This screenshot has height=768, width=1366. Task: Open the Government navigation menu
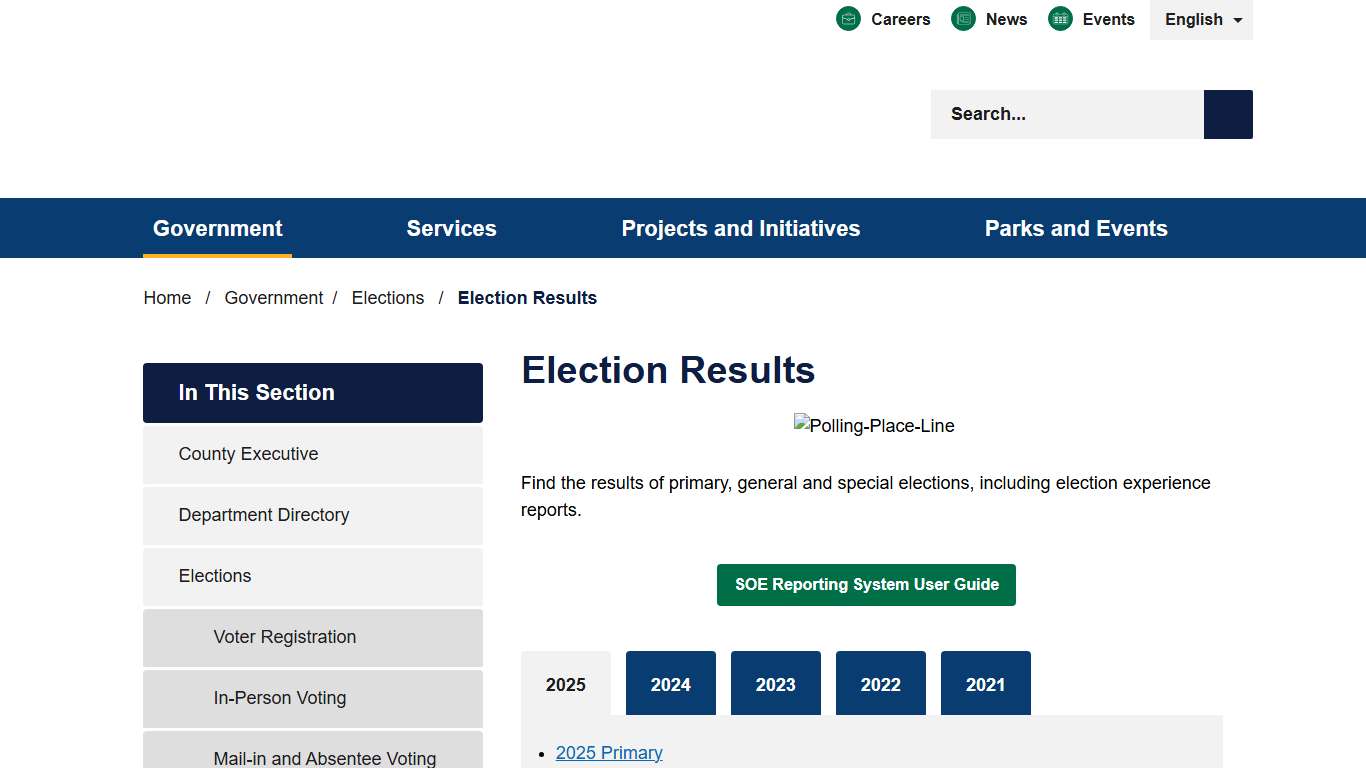(x=217, y=228)
